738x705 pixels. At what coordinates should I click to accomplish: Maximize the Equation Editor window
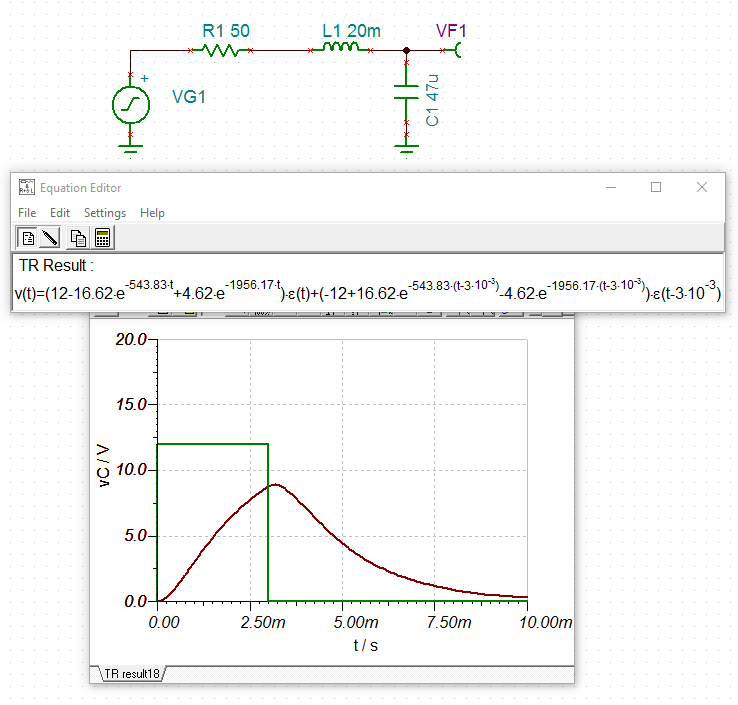656,187
